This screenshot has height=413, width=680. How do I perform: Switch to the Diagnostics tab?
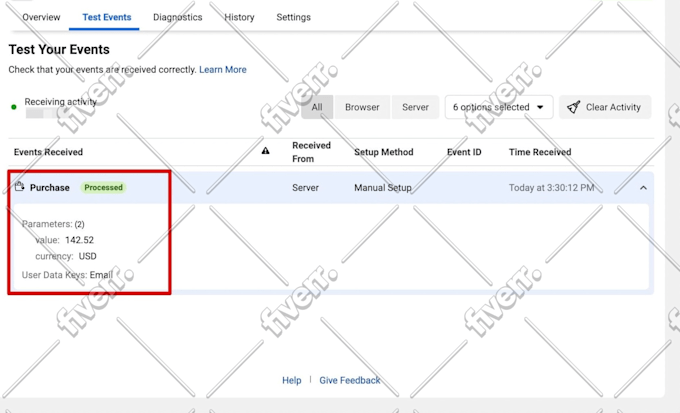(x=177, y=17)
